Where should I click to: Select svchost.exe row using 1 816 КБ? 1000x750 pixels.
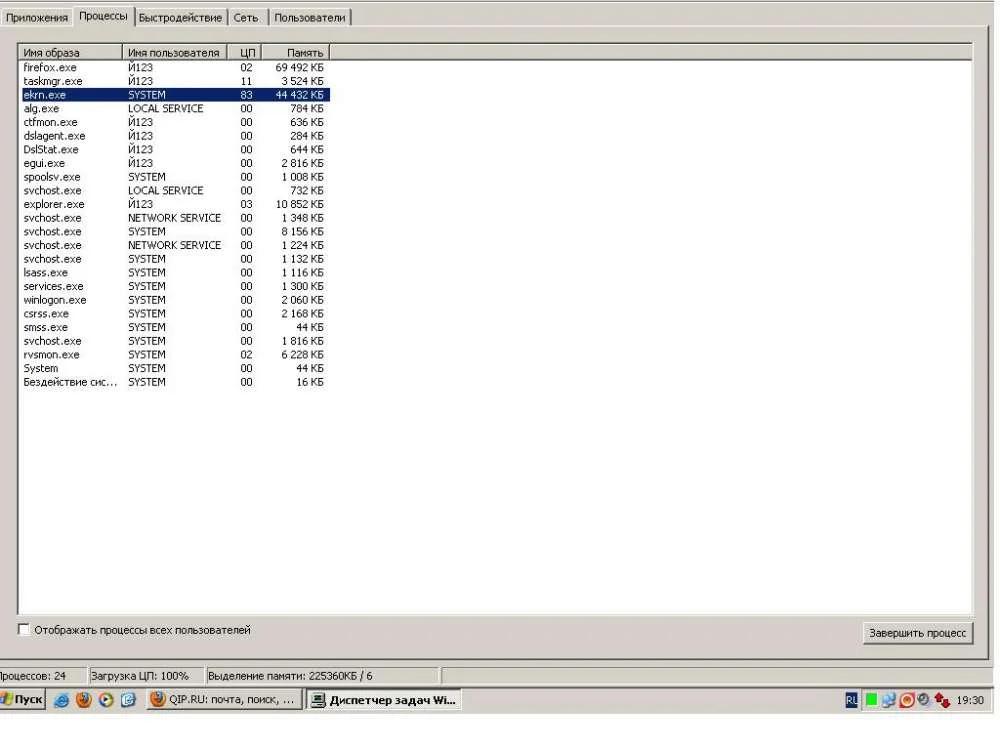175,341
